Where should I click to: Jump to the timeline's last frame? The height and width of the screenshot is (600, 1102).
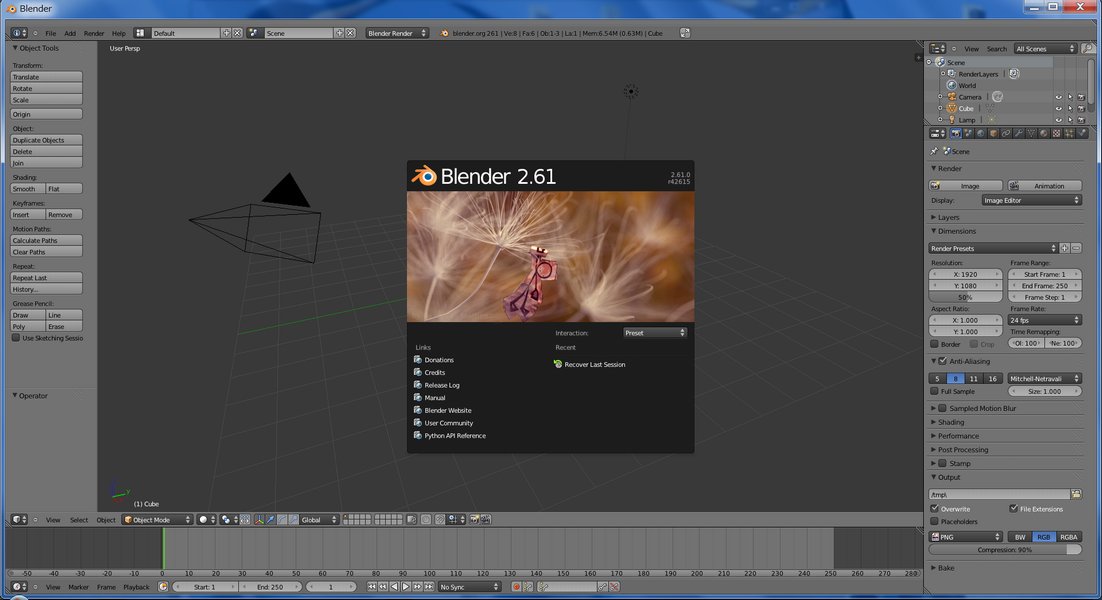click(x=429, y=587)
